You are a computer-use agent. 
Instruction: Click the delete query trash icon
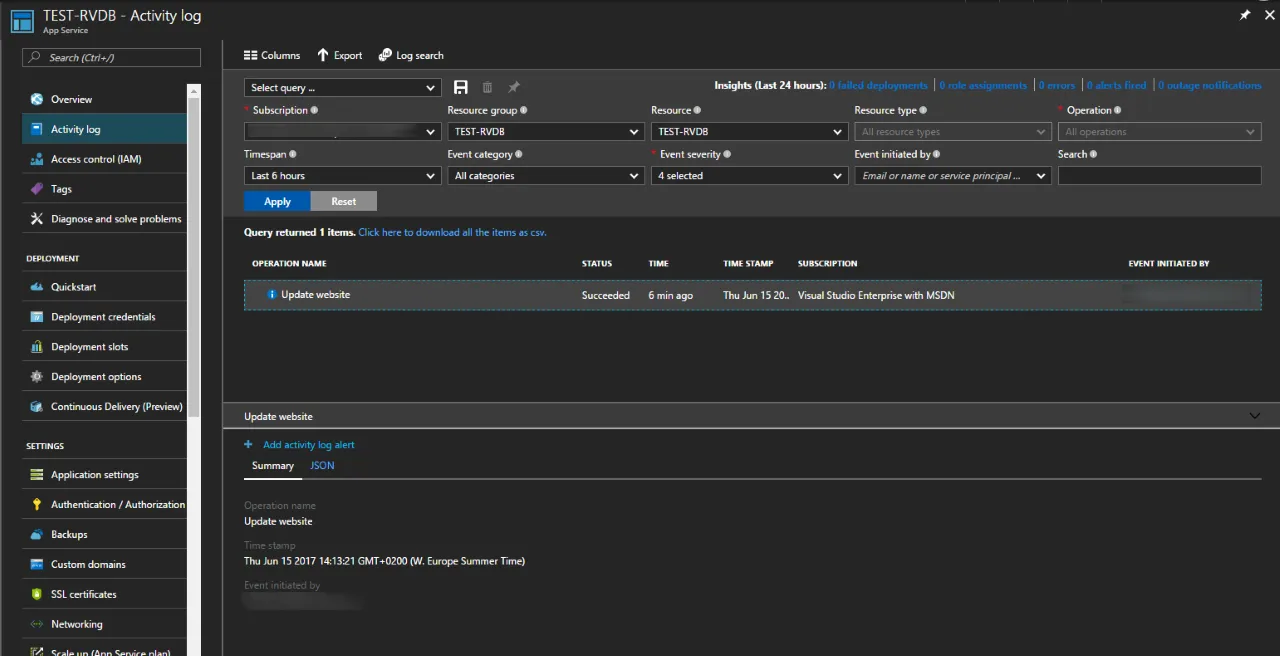pyautogui.click(x=488, y=88)
